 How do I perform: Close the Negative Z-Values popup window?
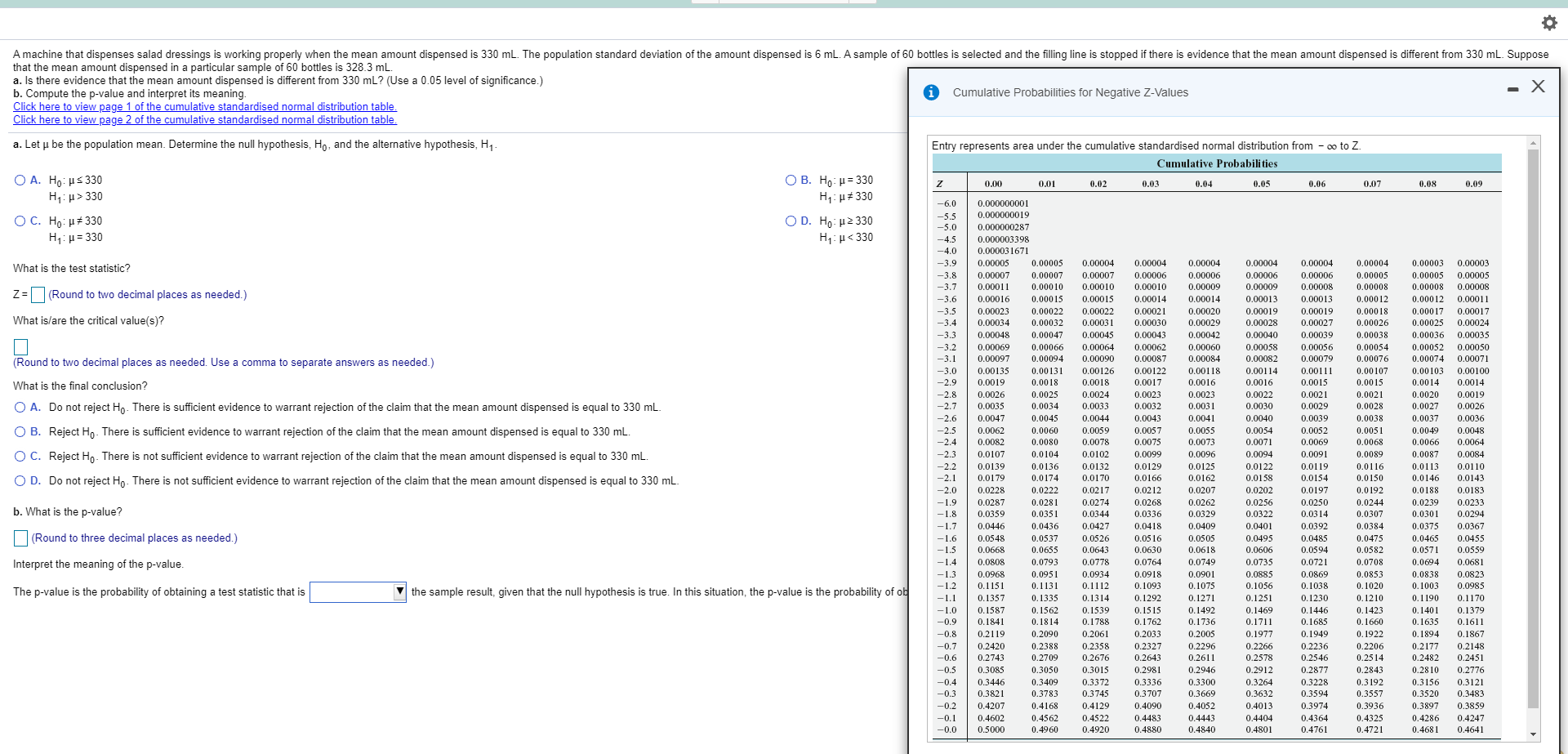[1539, 86]
